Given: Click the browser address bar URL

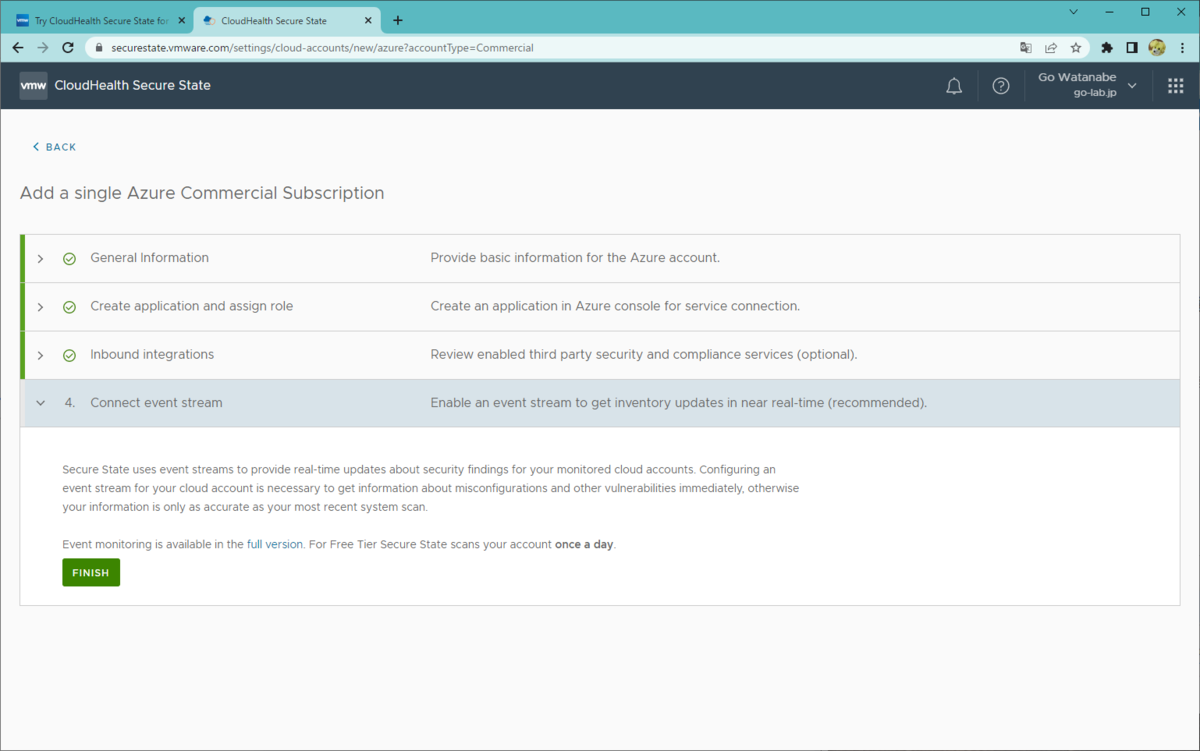Looking at the screenshot, I should click(322, 47).
